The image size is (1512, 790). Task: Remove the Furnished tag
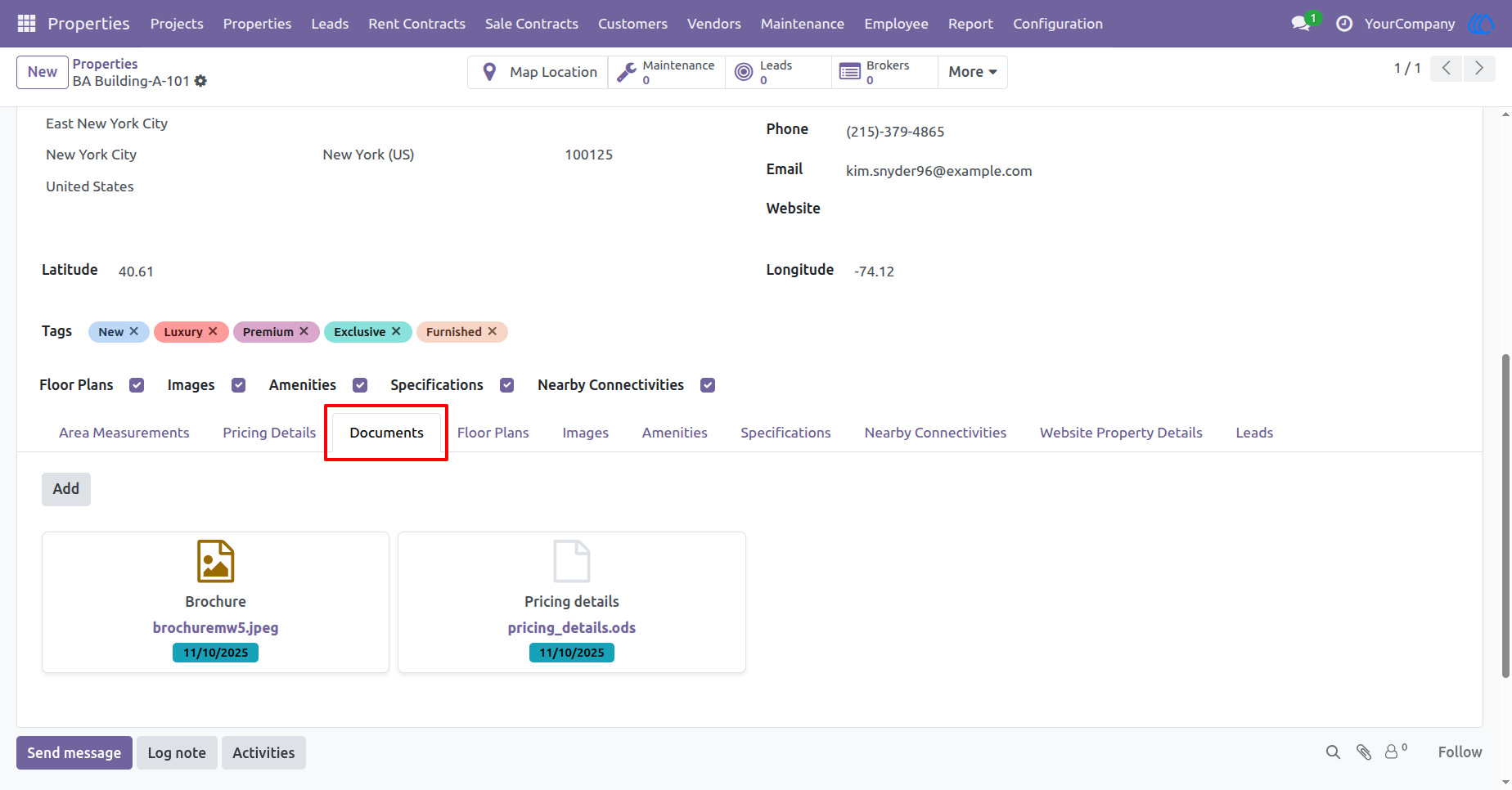493,331
